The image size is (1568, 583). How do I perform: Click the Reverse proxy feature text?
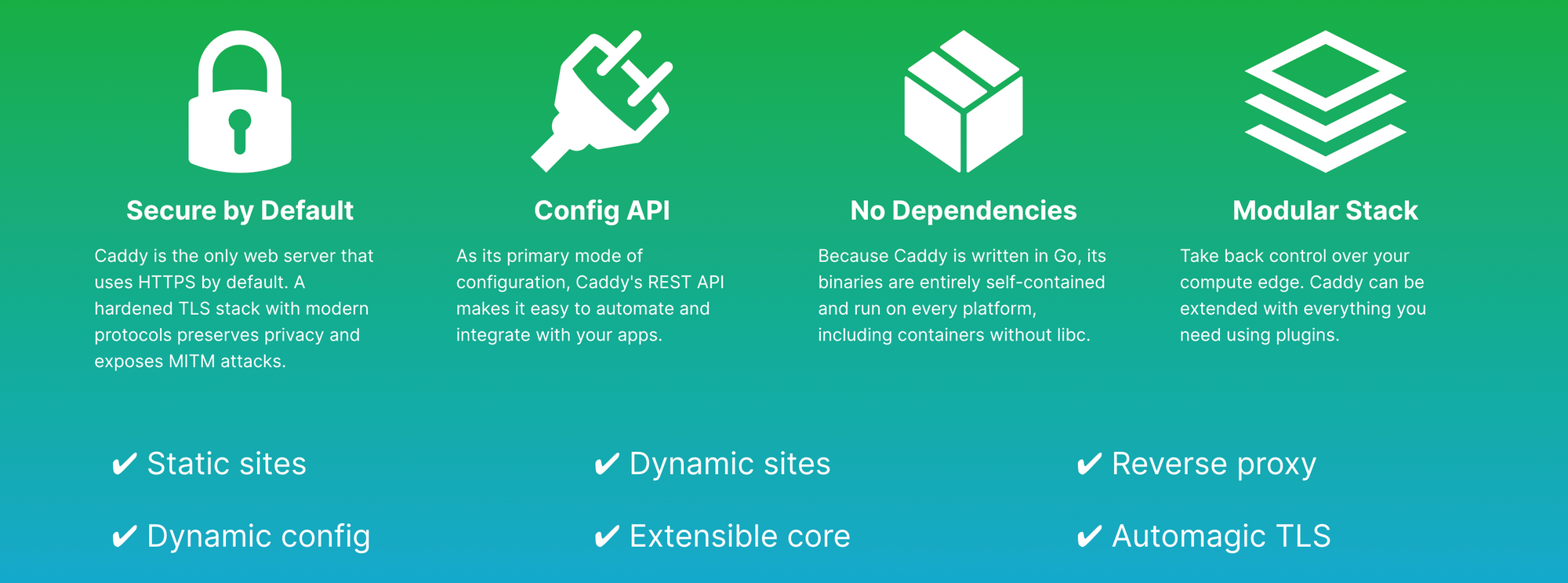coord(1214,465)
